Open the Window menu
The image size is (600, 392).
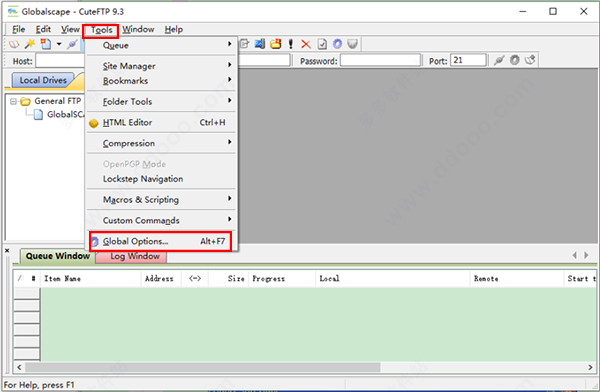coord(138,29)
